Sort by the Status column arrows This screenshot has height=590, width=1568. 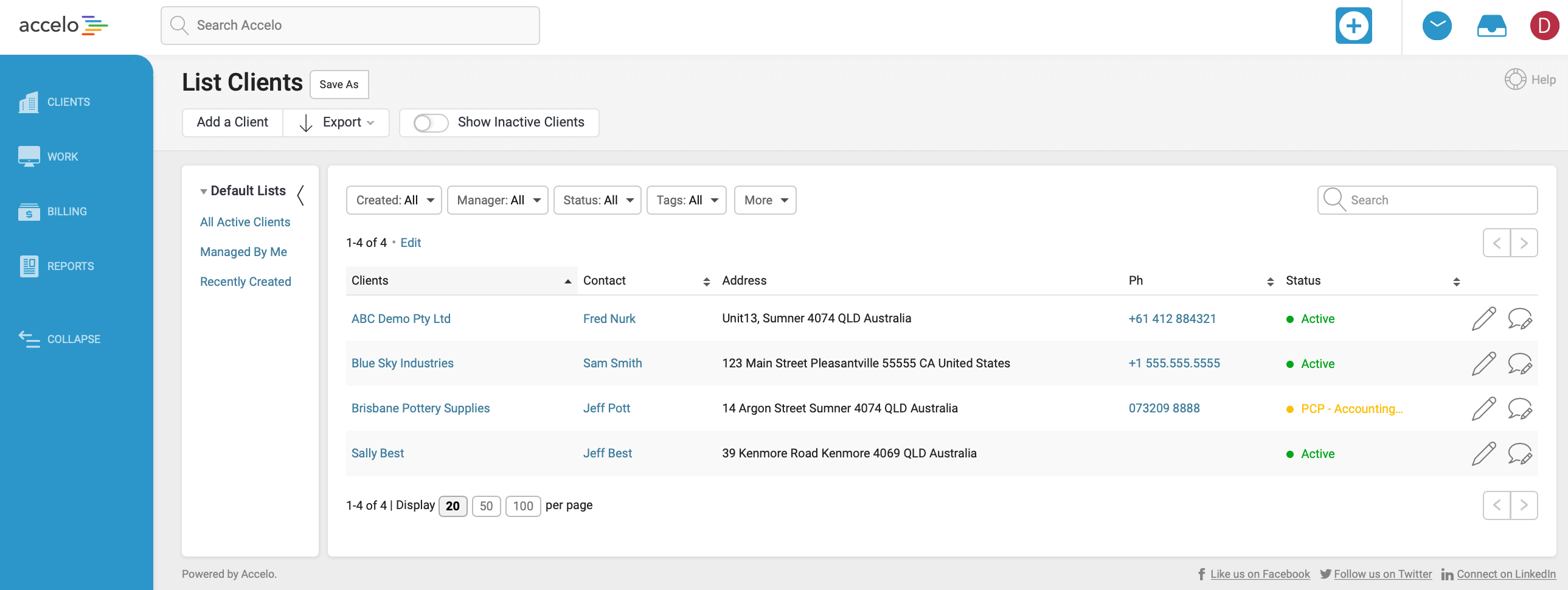click(1456, 281)
